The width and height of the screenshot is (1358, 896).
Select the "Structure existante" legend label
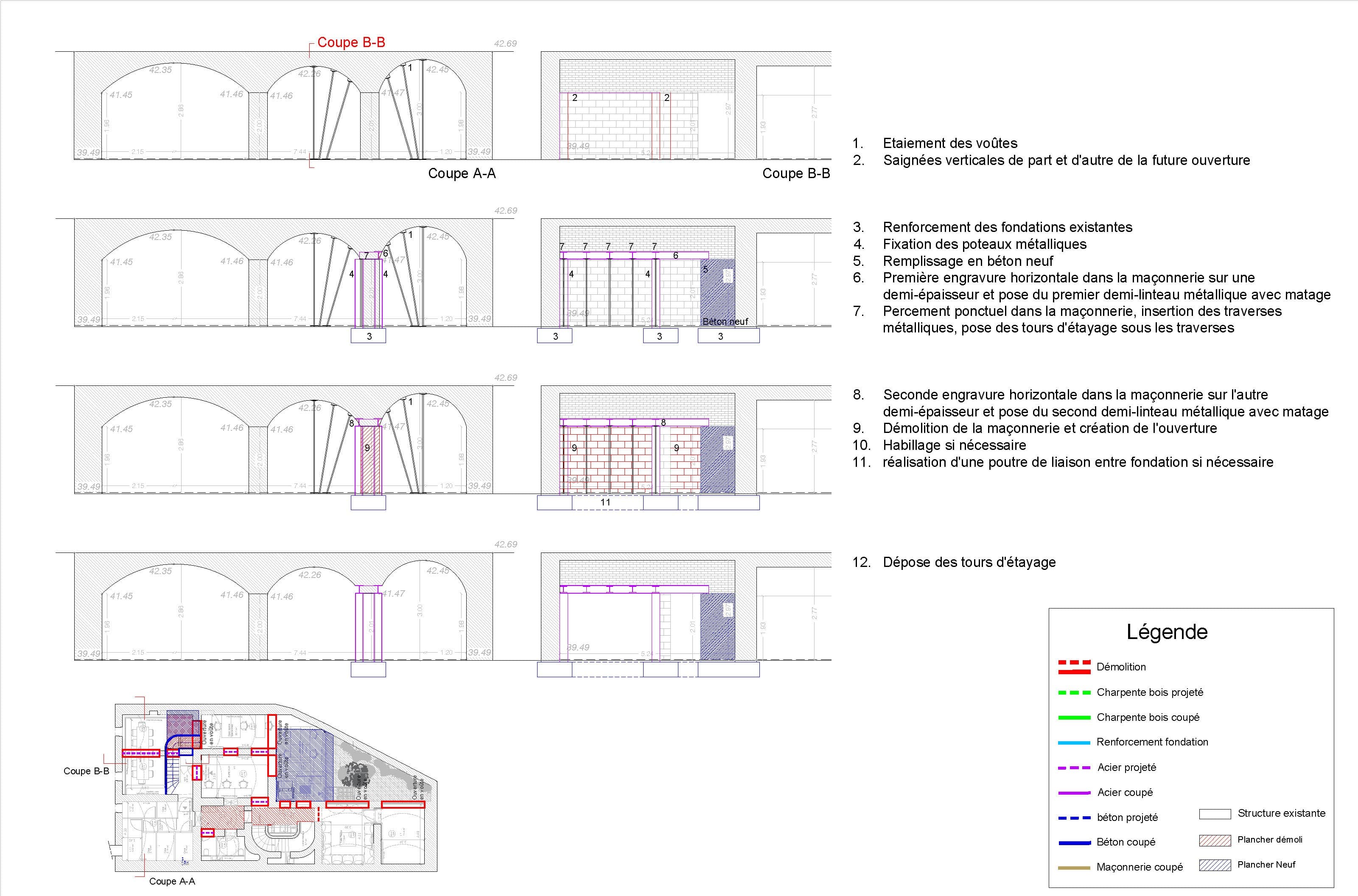(1281, 814)
